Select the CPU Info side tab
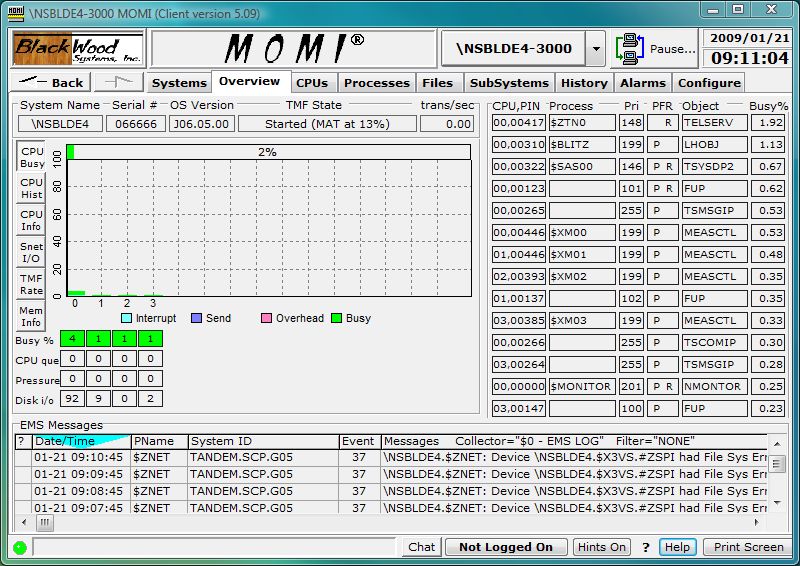This screenshot has height=566, width=800. (31, 220)
